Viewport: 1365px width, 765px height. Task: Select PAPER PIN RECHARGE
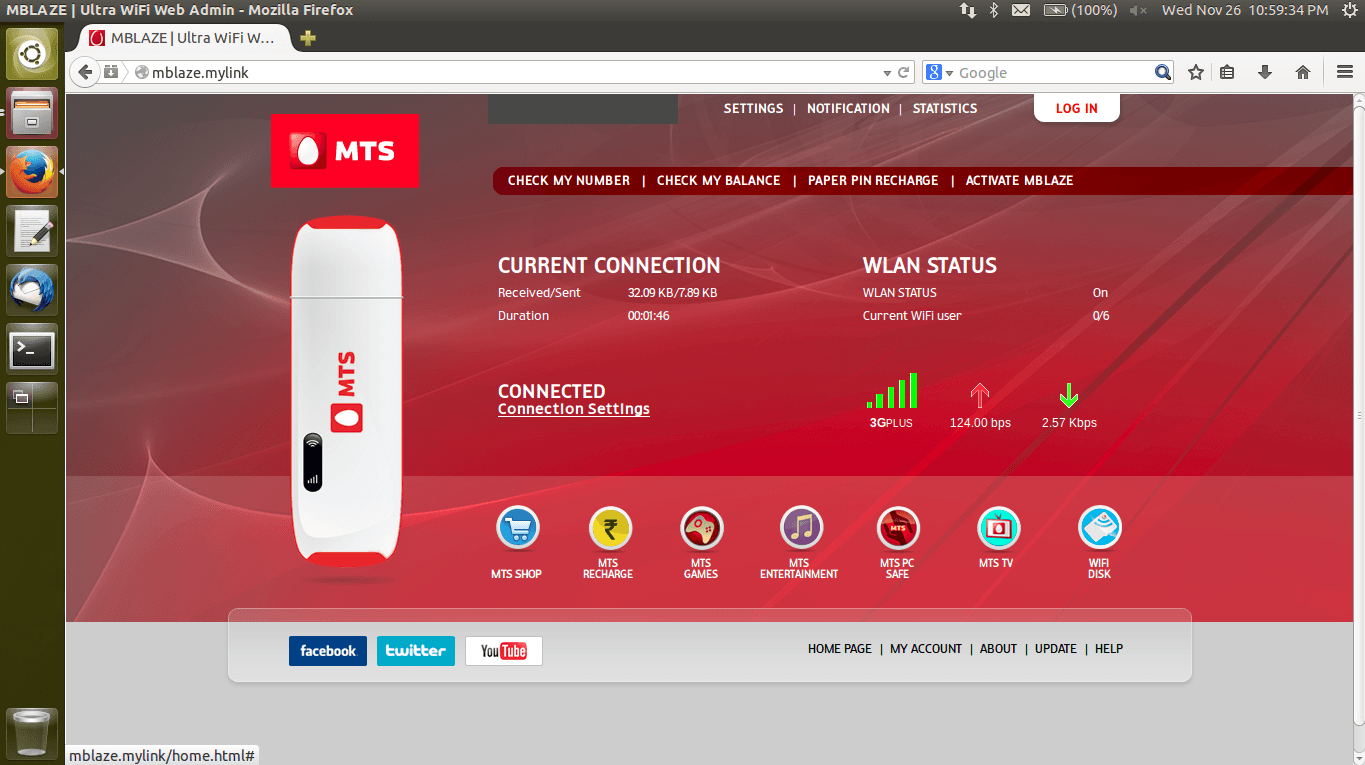873,180
